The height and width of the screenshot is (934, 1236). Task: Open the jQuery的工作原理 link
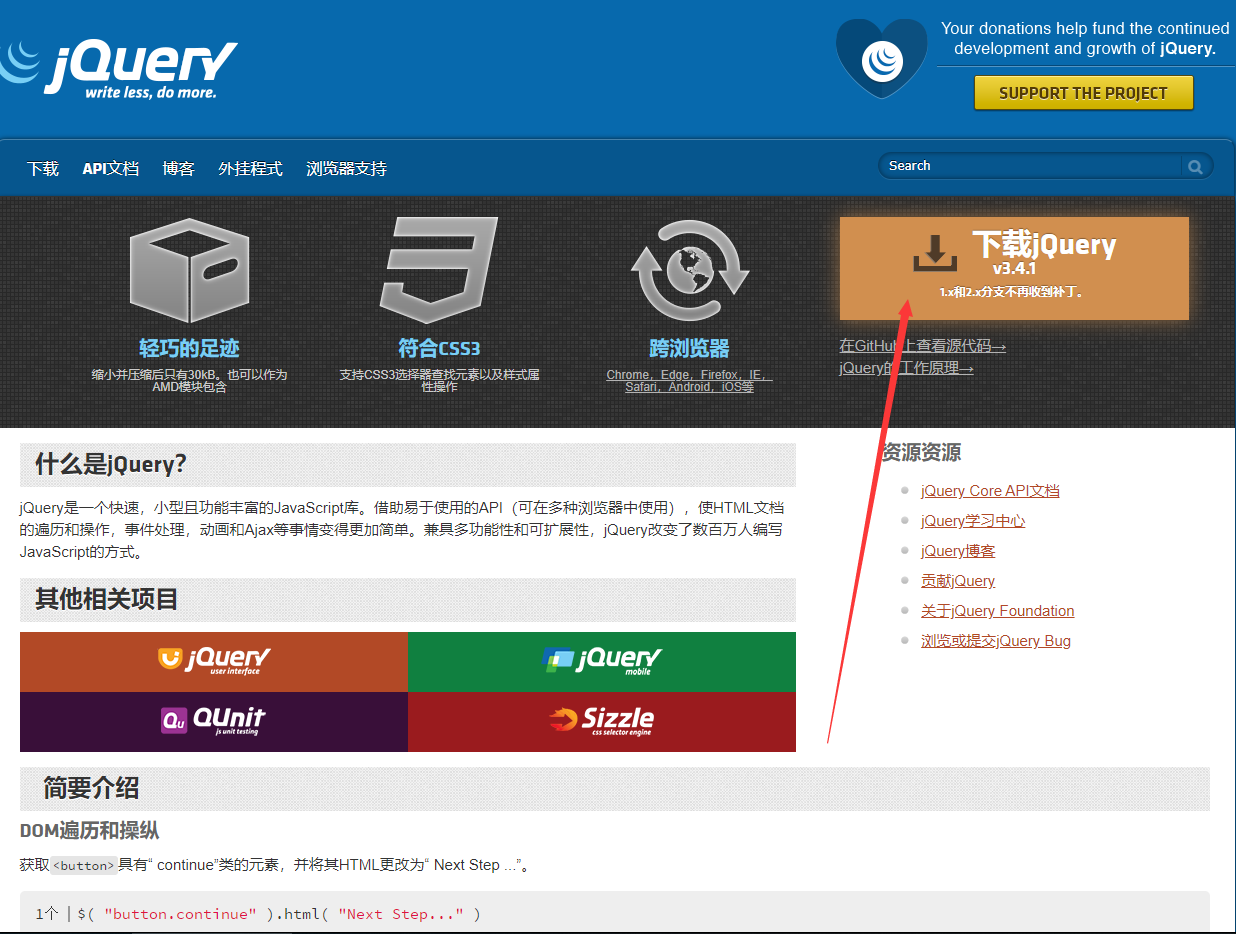[x=907, y=368]
